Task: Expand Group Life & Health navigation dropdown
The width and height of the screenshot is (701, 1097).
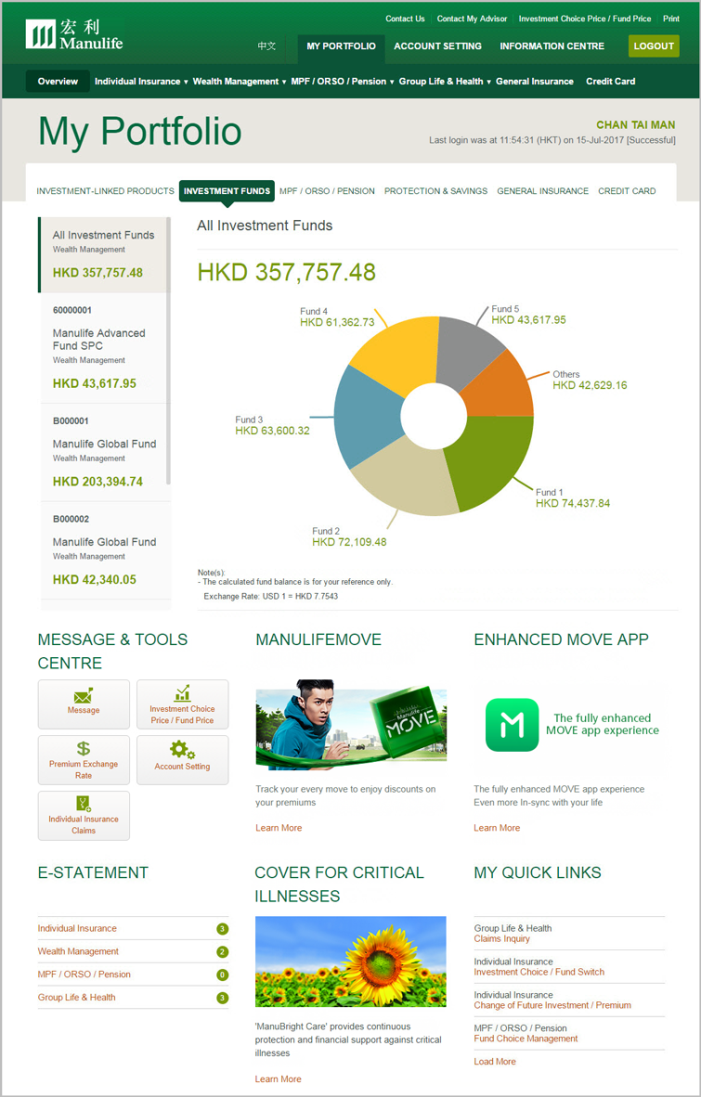Action: tap(445, 81)
